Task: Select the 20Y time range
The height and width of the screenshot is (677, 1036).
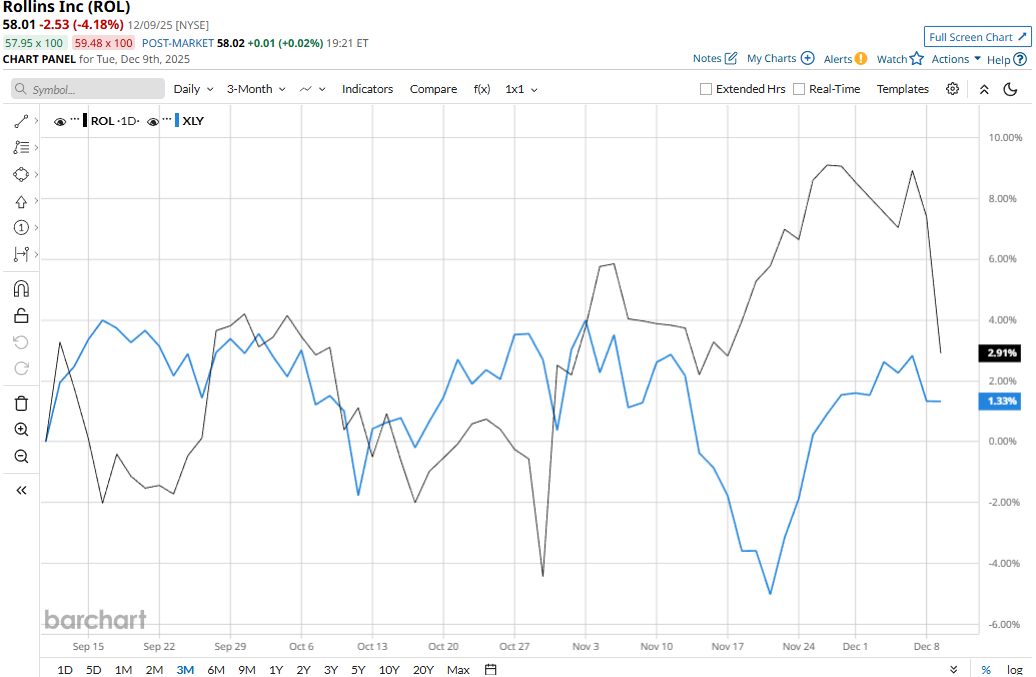Action: [423, 670]
